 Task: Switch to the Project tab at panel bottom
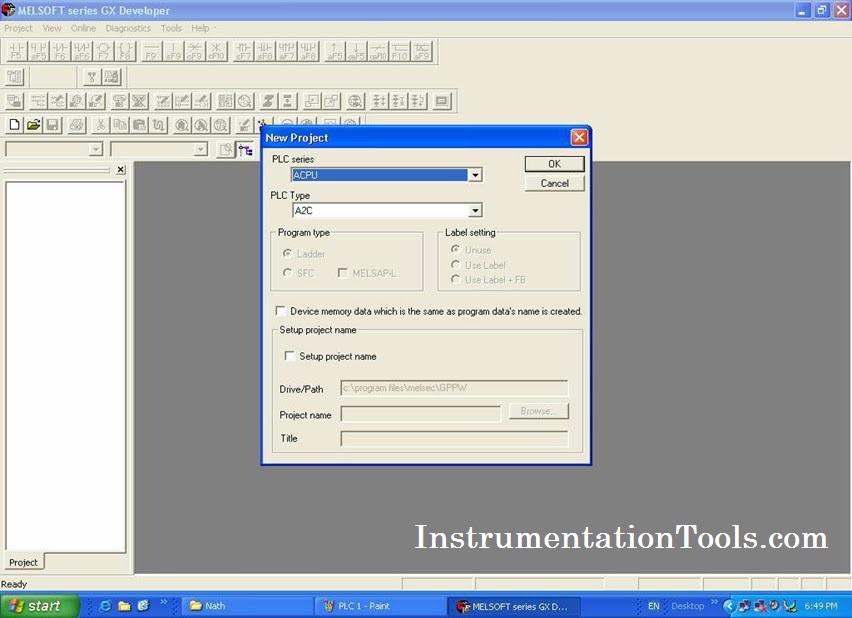pos(23,563)
